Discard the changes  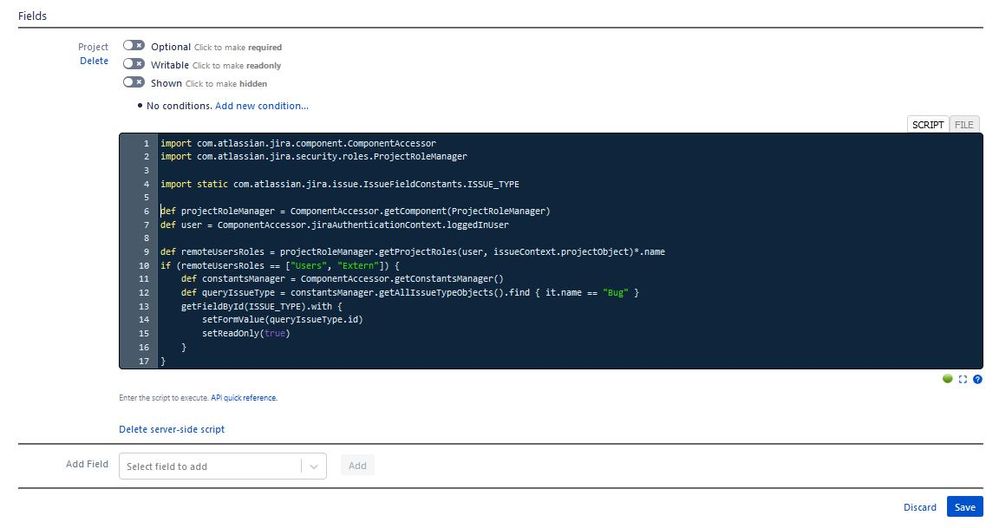pyautogui.click(x=920, y=507)
